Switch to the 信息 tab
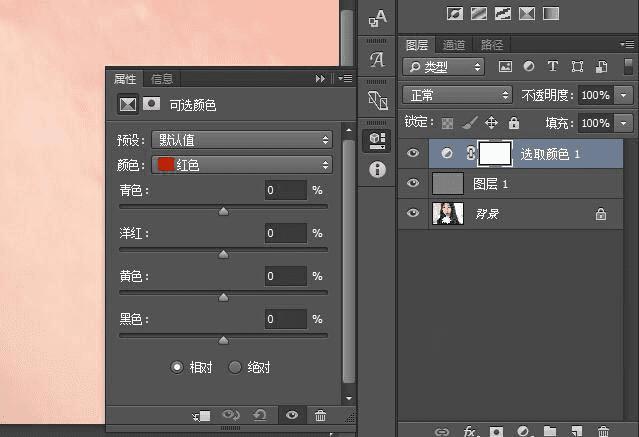The height and width of the screenshot is (437, 639). [x=162, y=79]
